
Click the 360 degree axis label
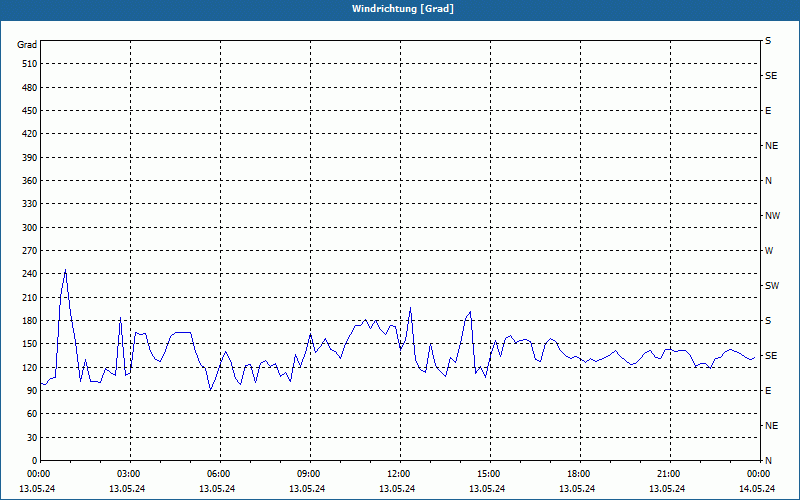pos(30,181)
